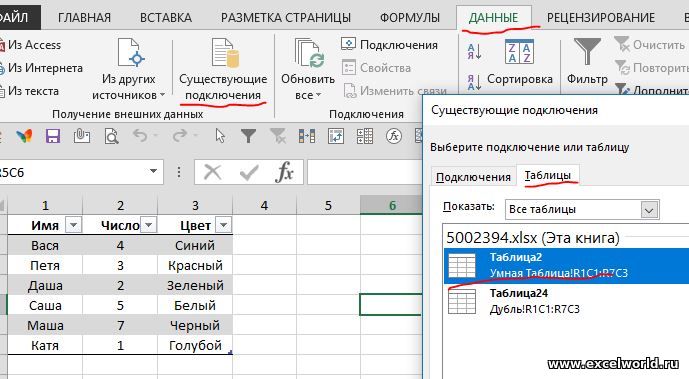The image size is (689, 379).
Task: Switch to the Подключения dialog tab
Action: tap(473, 177)
